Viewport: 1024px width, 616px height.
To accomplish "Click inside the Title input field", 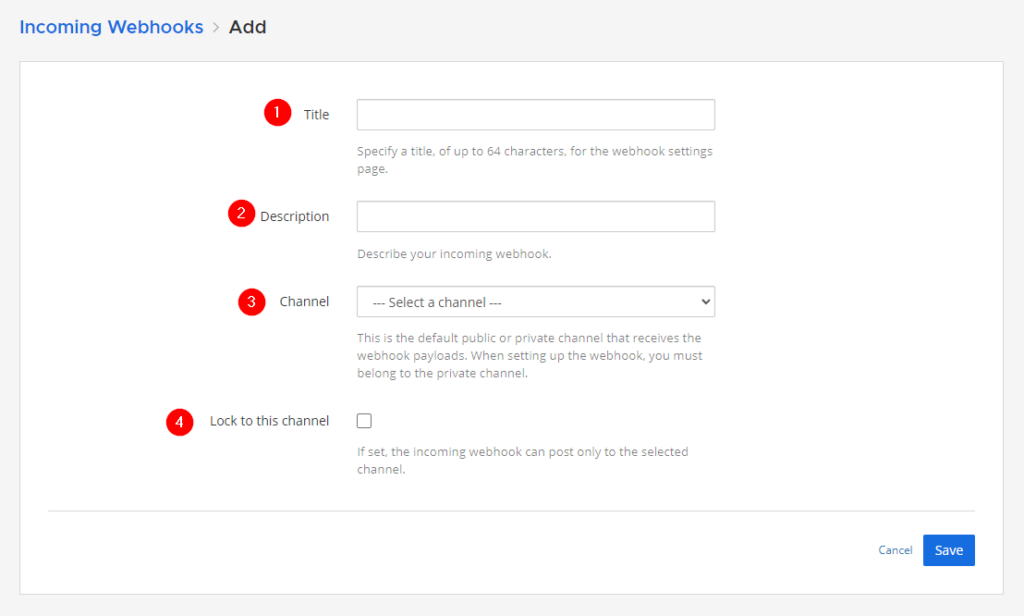I will point(535,114).
